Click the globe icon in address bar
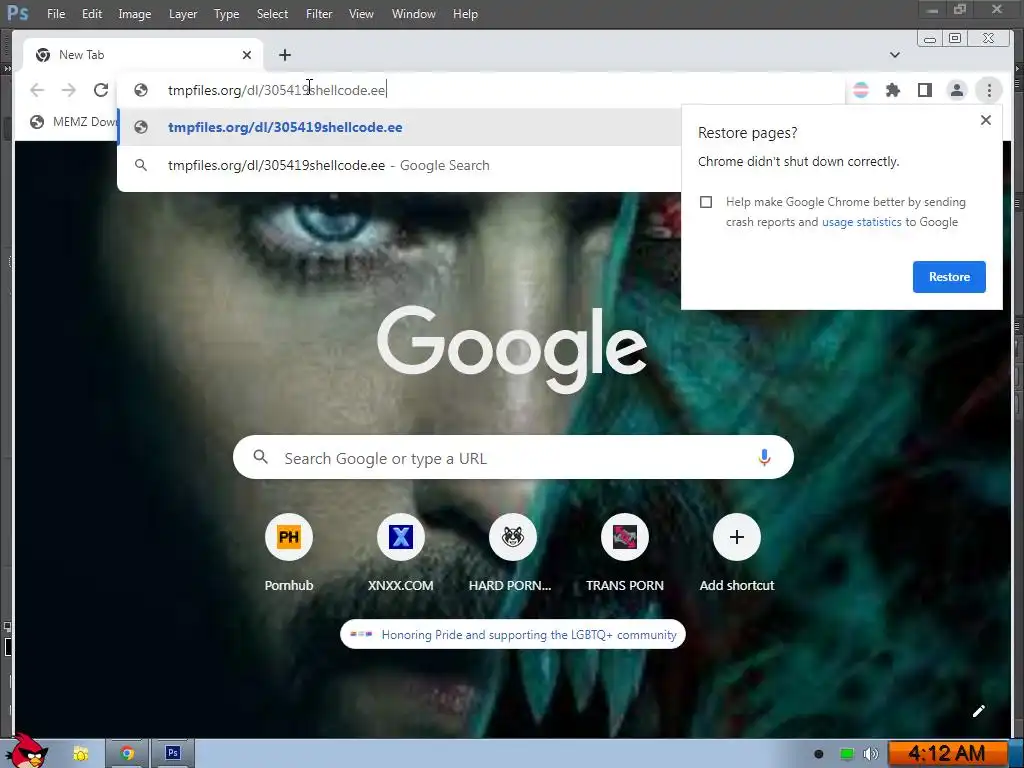 [140, 90]
